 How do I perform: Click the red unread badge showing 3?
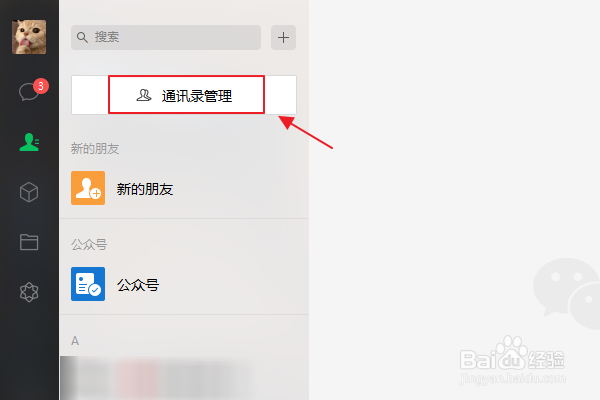coord(41,86)
